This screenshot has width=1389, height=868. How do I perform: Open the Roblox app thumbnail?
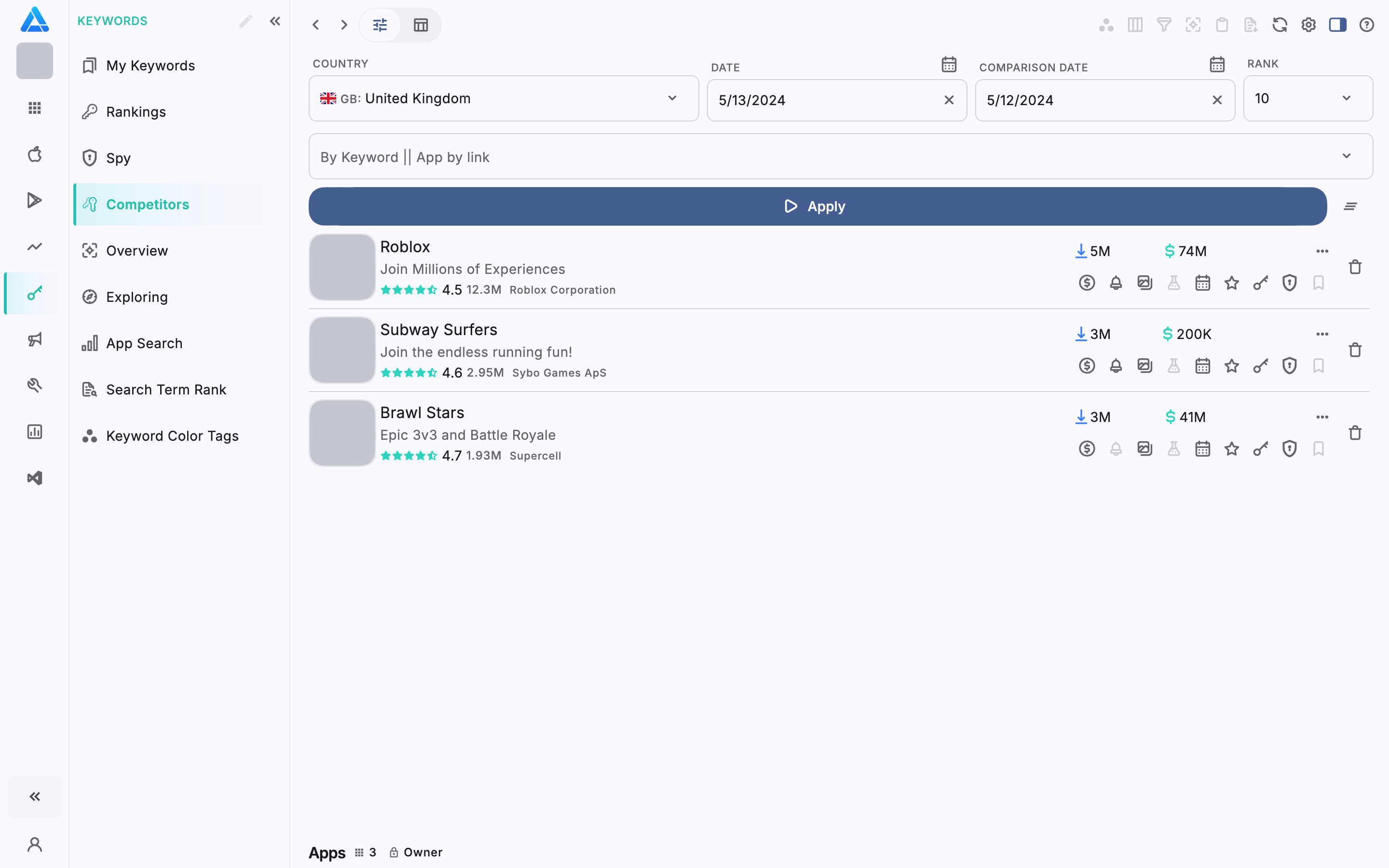[x=342, y=267]
